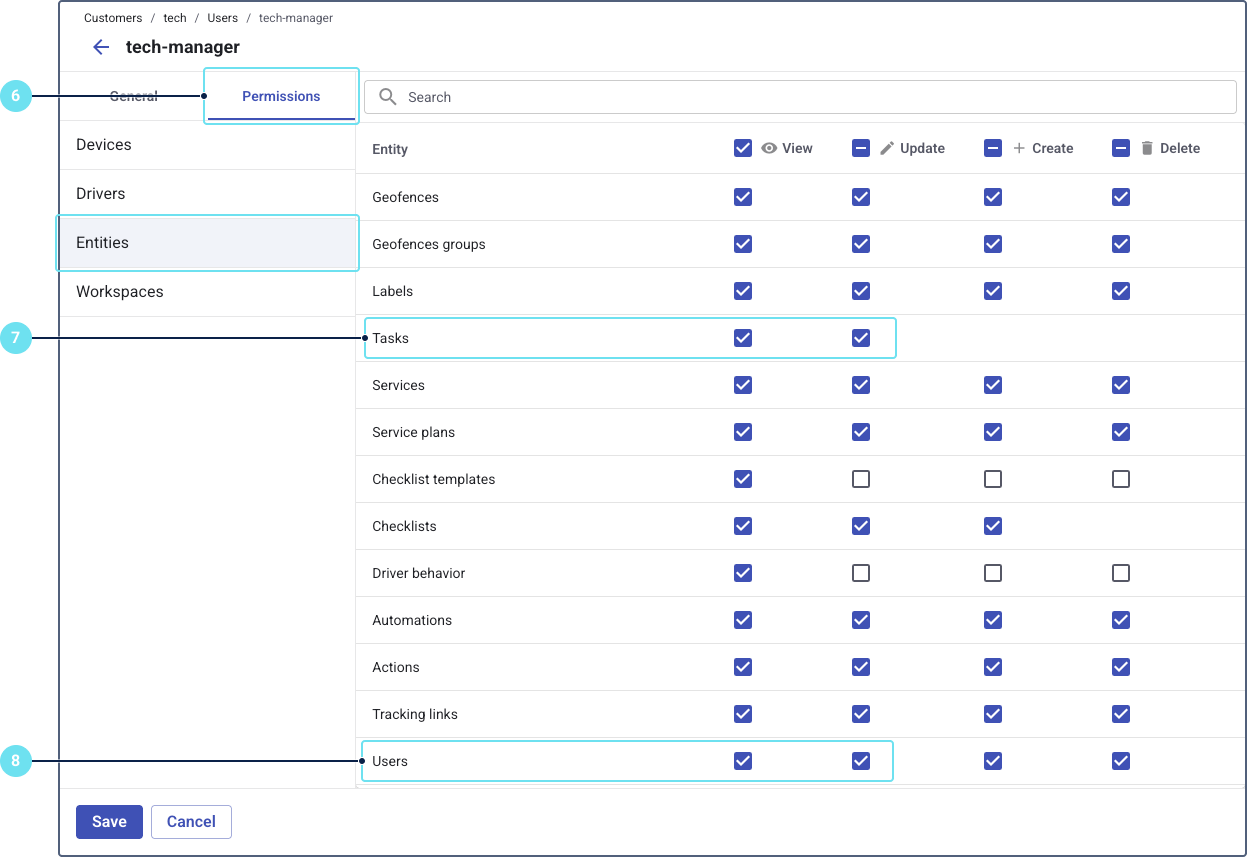Click into the Search input field
Image resolution: width=1247 pixels, height=857 pixels.
(x=800, y=97)
